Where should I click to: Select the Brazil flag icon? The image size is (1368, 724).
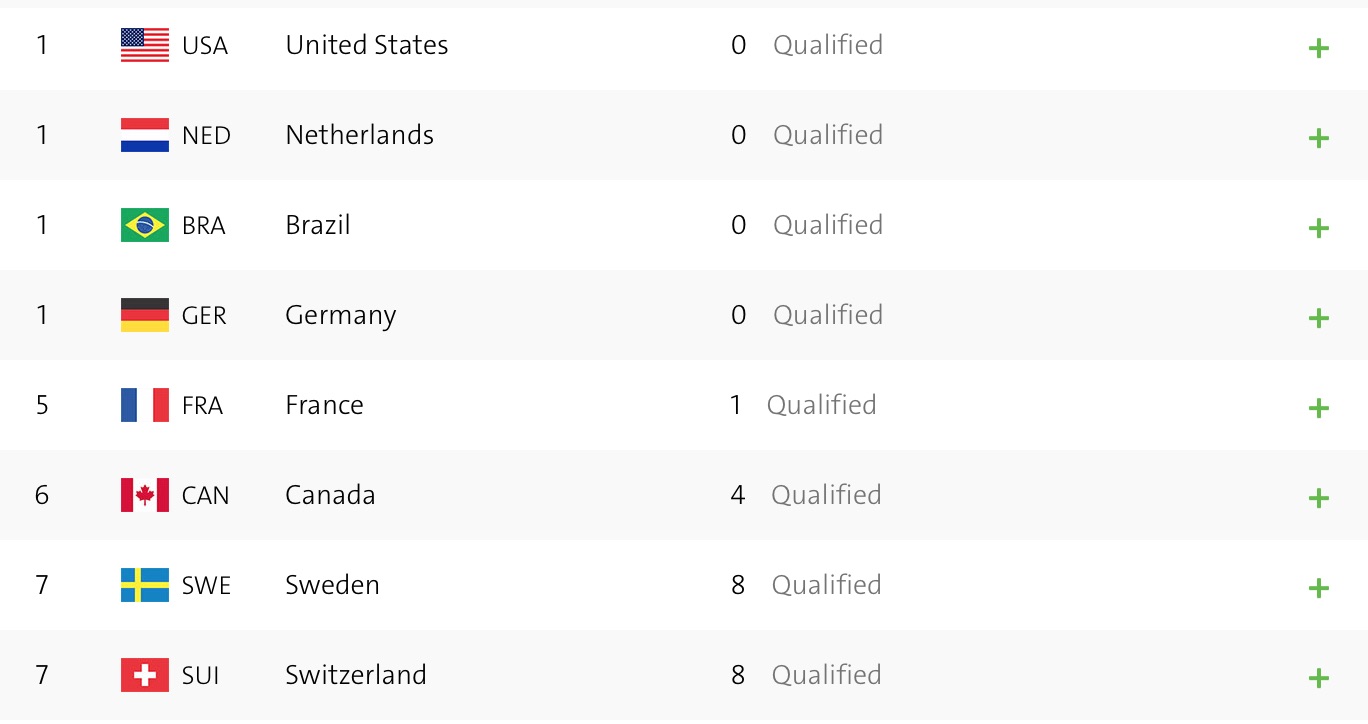pos(145,225)
